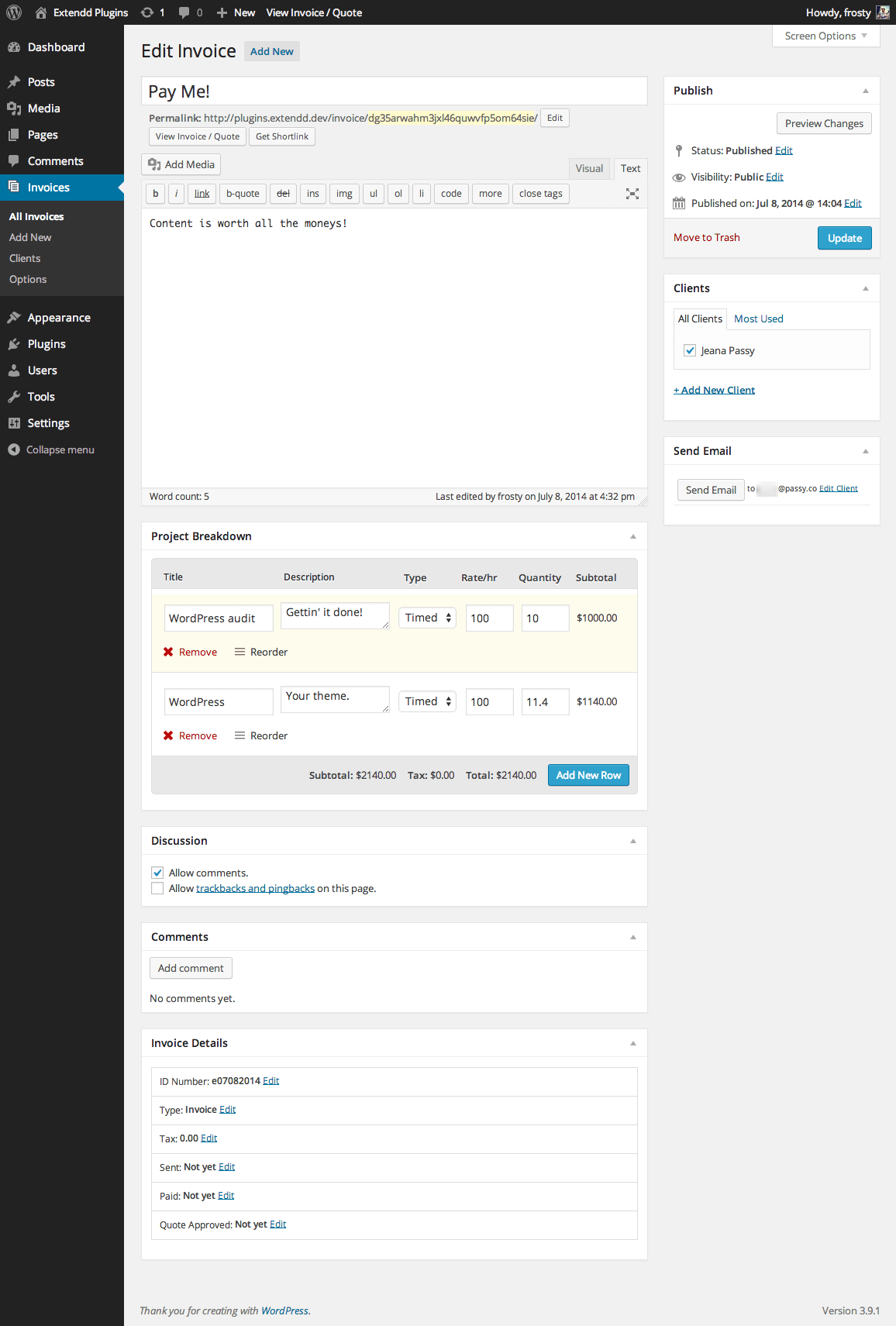Screen dimensions: 896x1326
Task: Click the calendar icon beside Published on
Action: (x=679, y=203)
